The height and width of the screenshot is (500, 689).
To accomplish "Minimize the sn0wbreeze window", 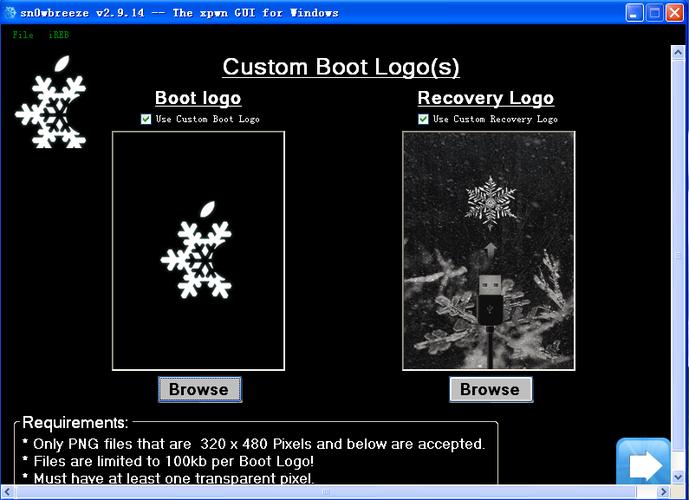I will pos(636,12).
